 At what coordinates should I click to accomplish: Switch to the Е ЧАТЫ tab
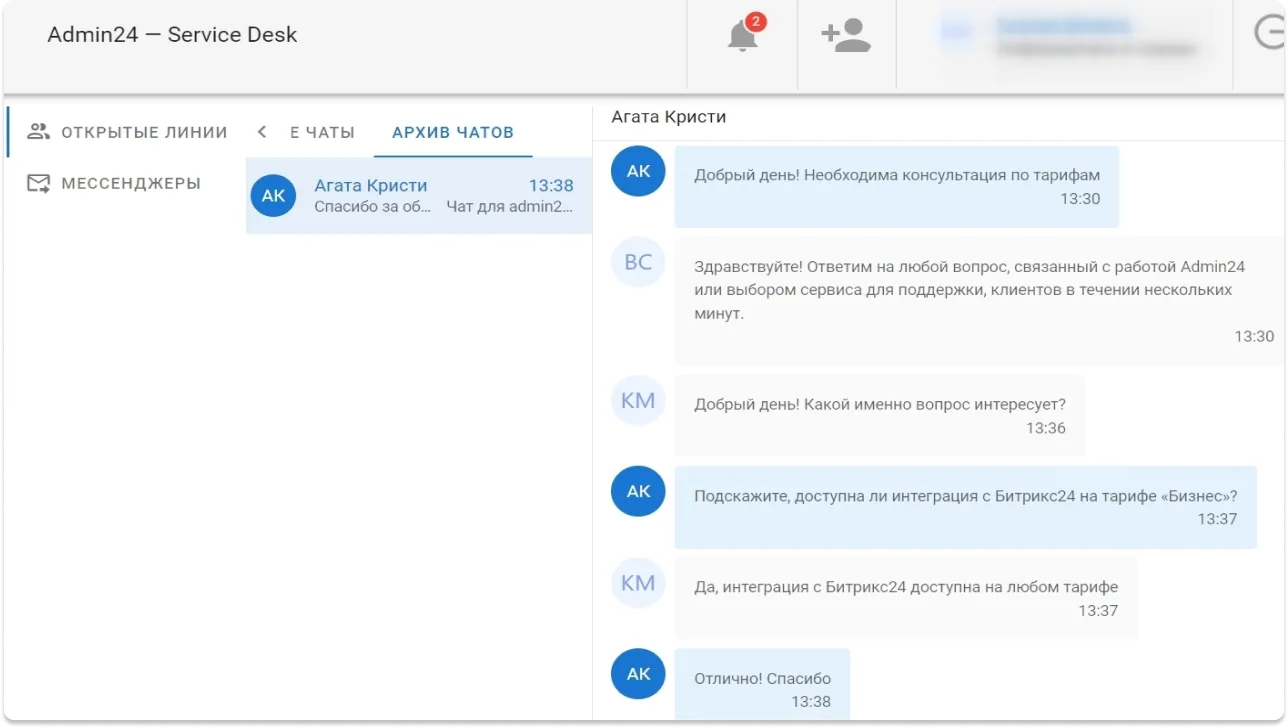[322, 132]
